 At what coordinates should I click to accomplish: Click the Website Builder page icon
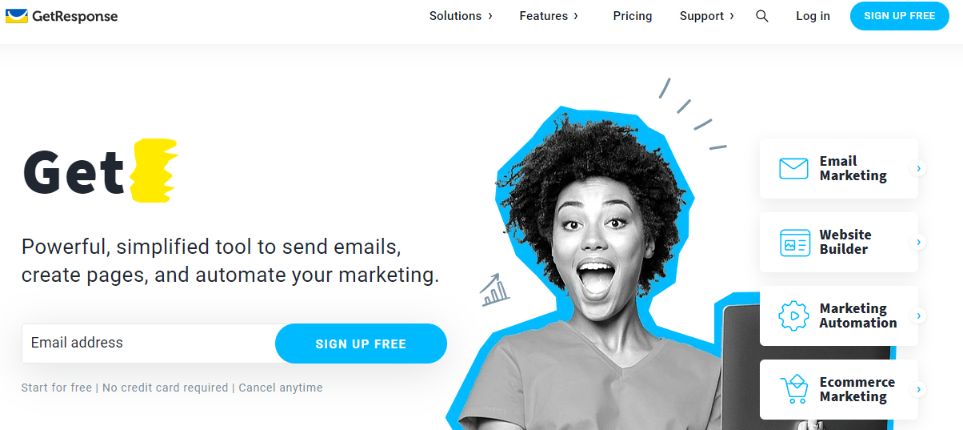795,243
